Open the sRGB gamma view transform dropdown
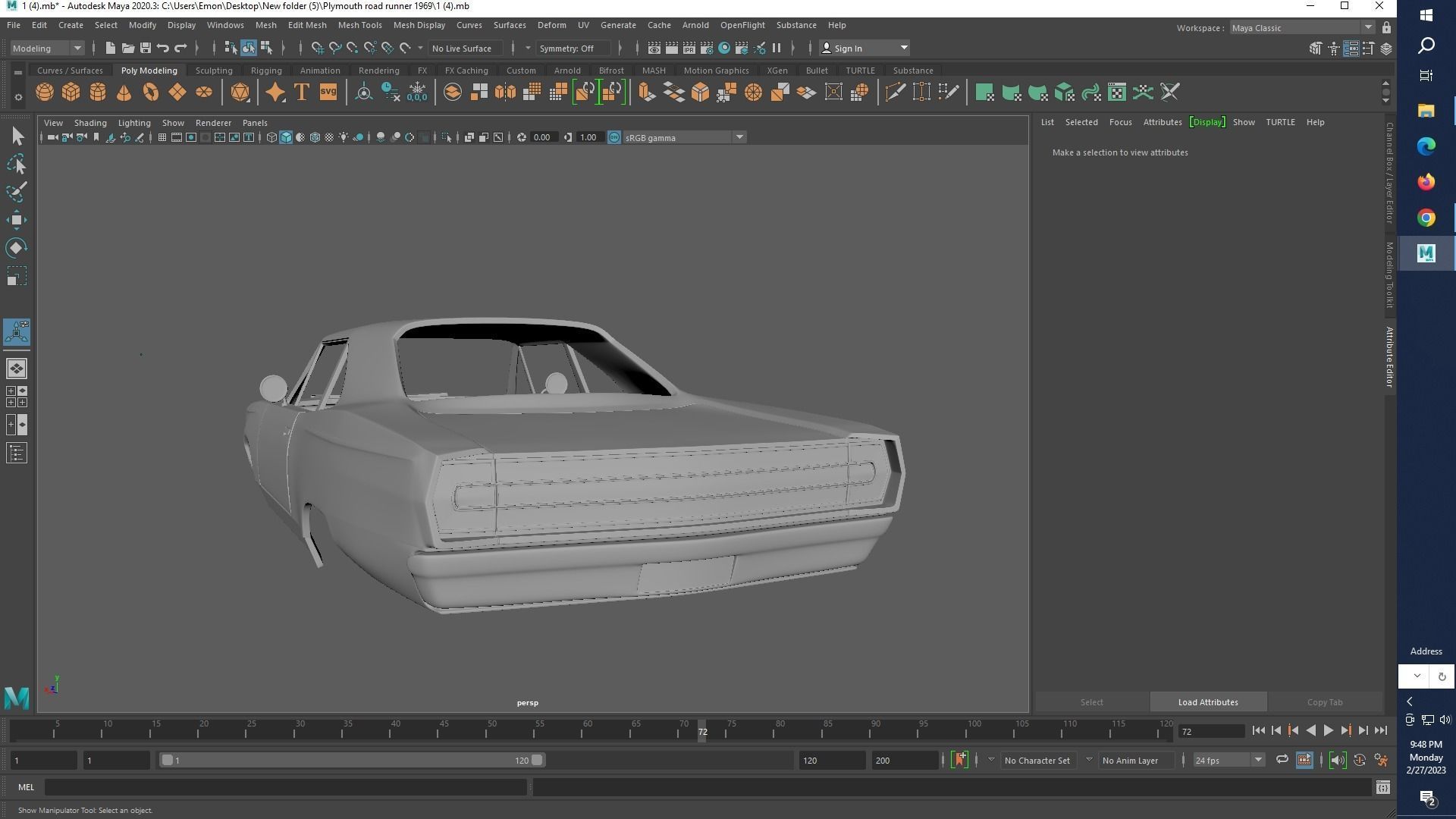The height and width of the screenshot is (819, 1456). (685, 137)
